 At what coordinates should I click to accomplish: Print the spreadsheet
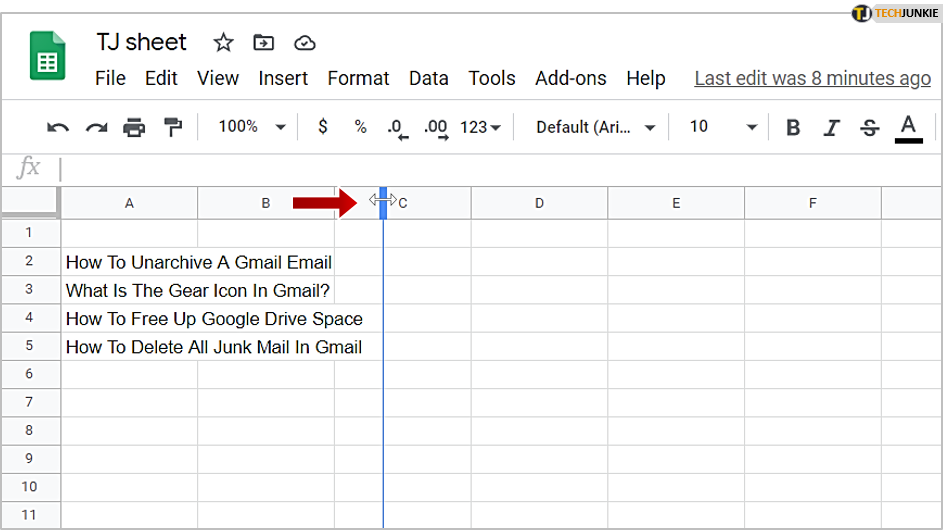134,127
